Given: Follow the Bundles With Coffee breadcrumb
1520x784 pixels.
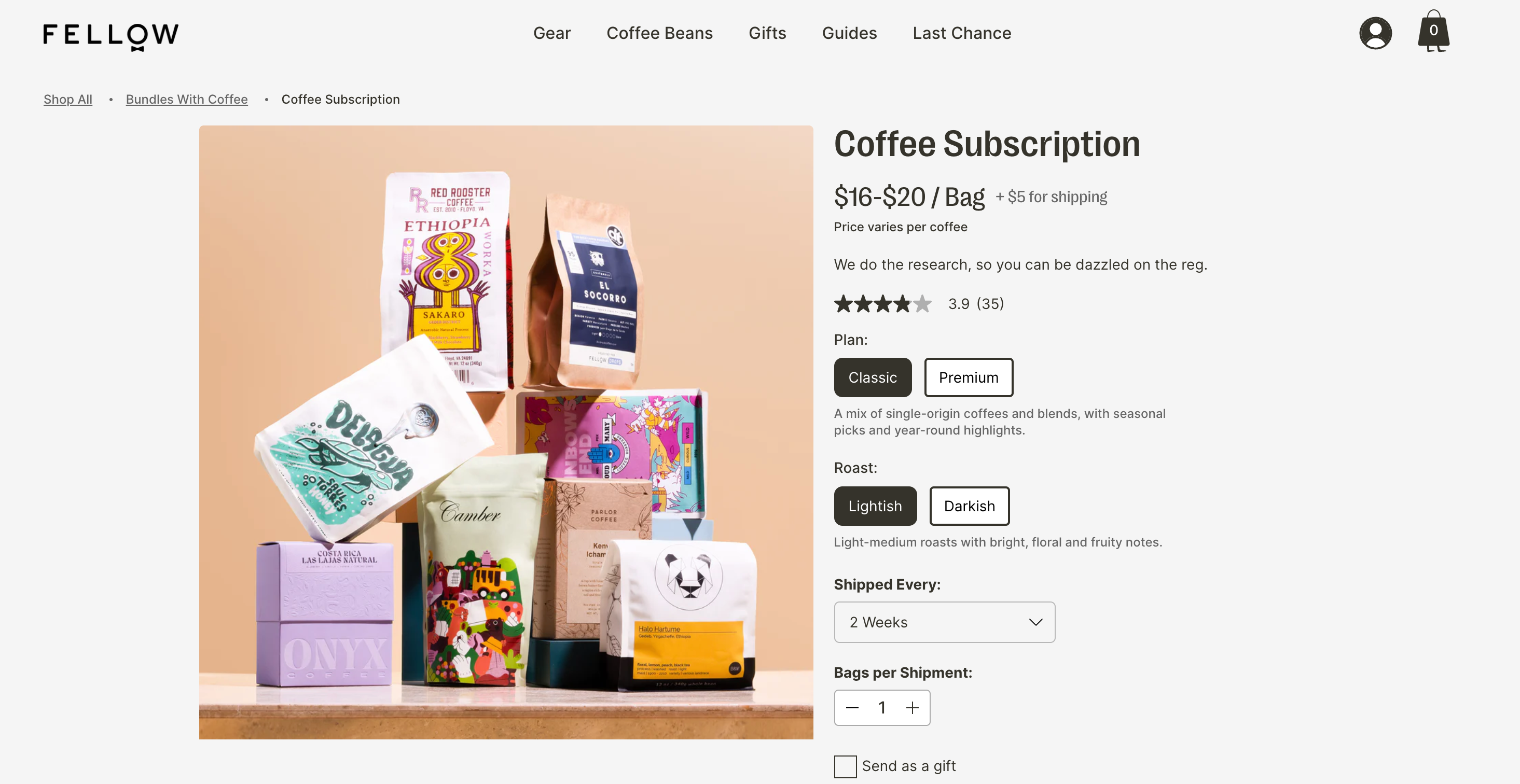Looking at the screenshot, I should click(x=186, y=99).
